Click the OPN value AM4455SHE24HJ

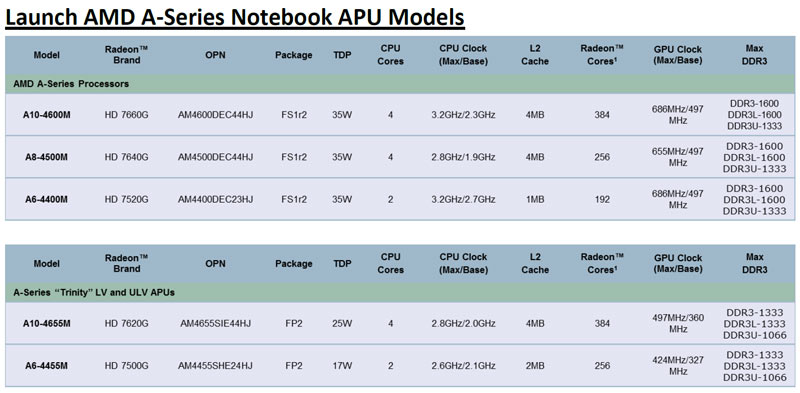point(215,365)
